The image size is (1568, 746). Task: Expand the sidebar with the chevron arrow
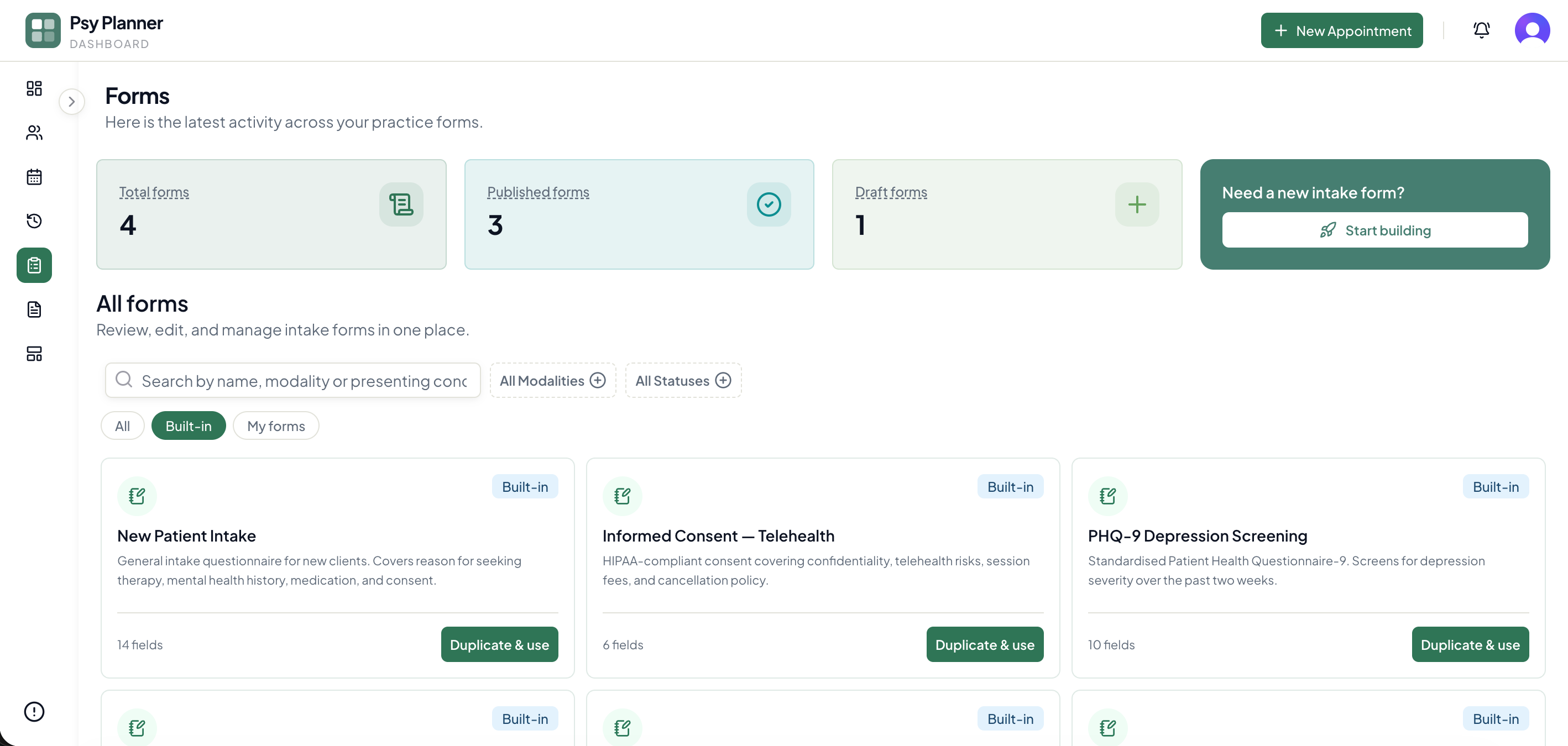tap(72, 102)
